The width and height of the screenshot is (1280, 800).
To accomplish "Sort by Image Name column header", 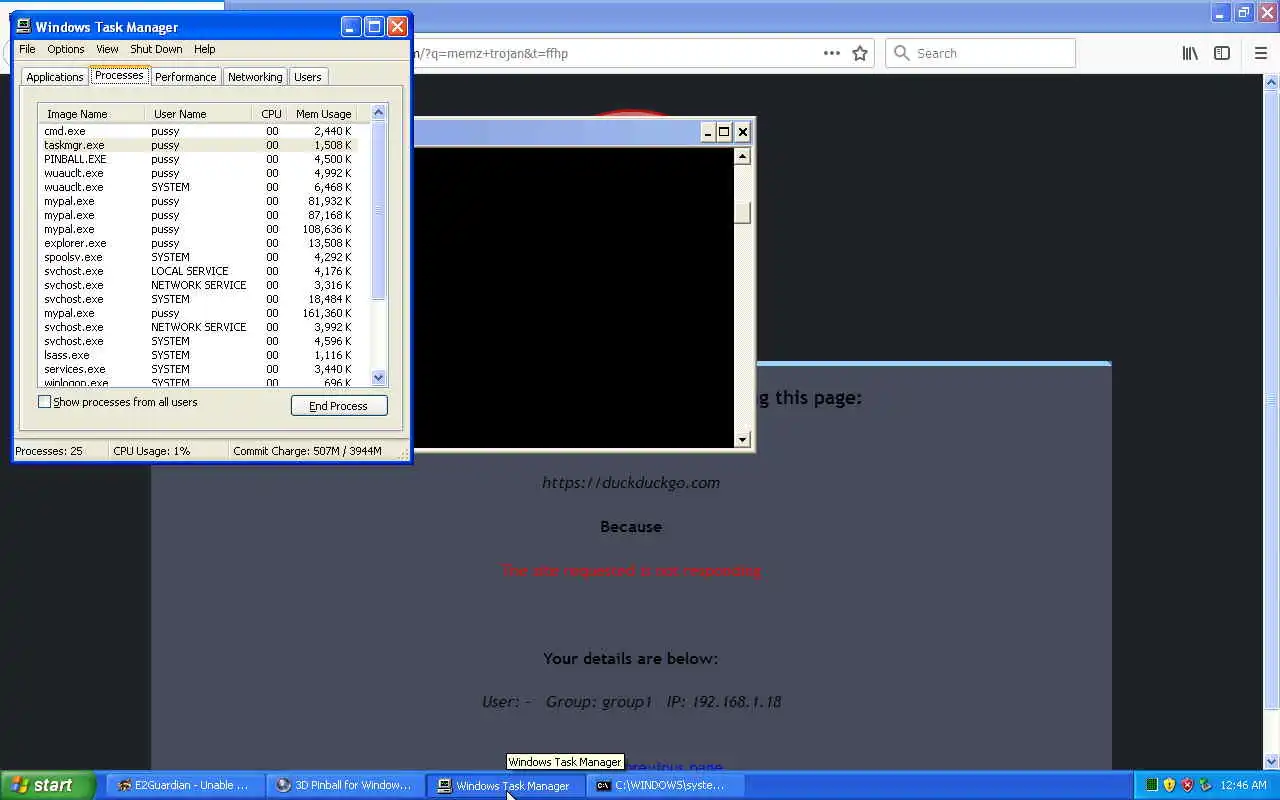I will [x=91, y=114].
